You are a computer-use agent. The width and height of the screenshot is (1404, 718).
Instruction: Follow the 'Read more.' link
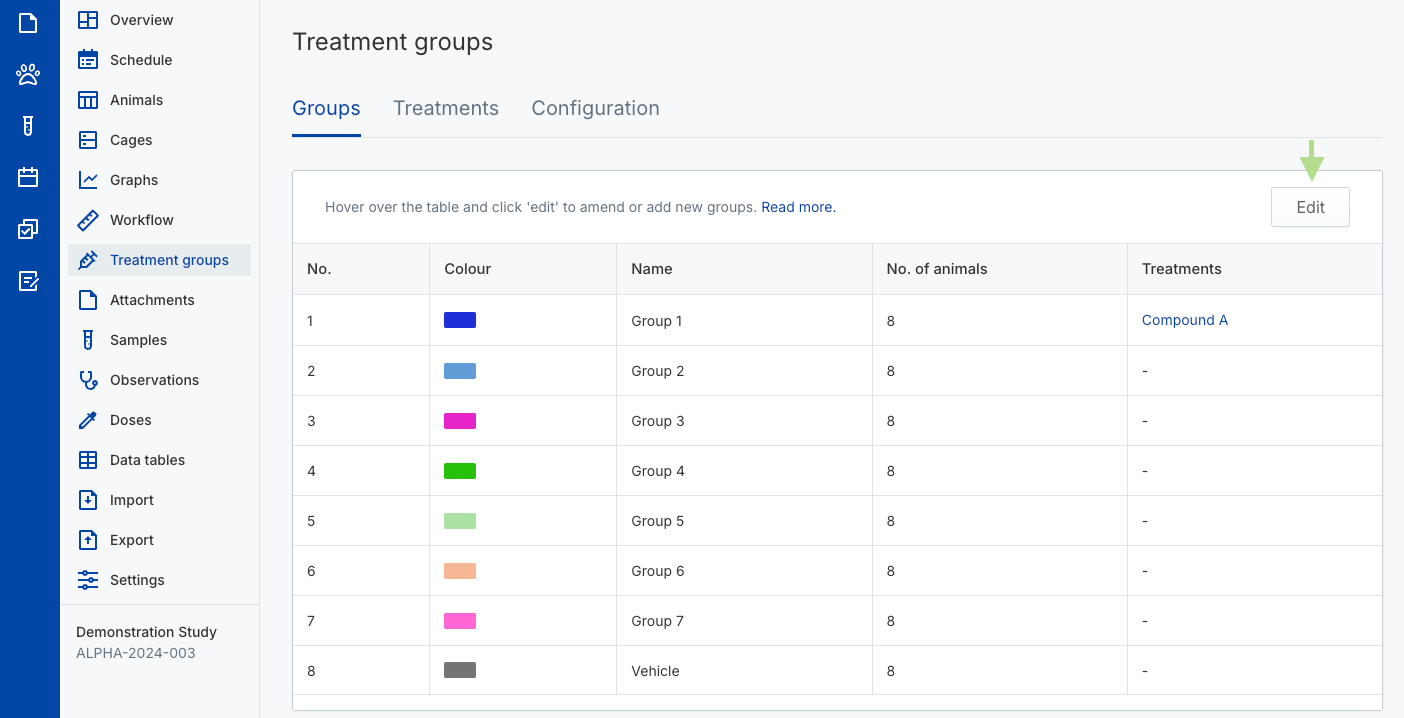tap(798, 208)
